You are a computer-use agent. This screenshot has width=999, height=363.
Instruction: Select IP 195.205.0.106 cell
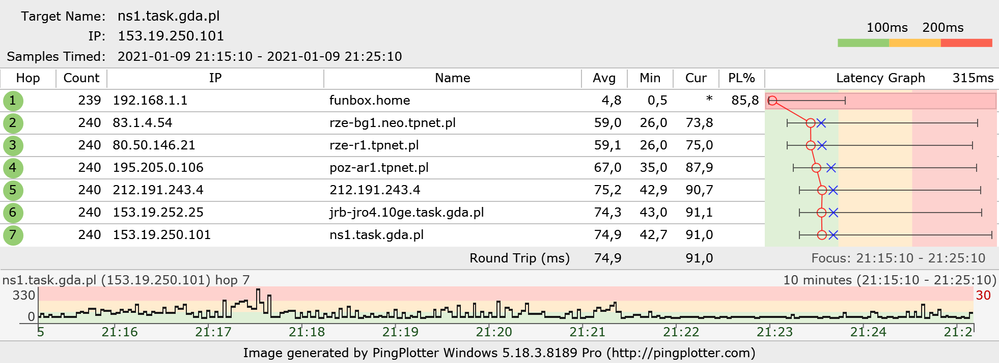[157, 168]
